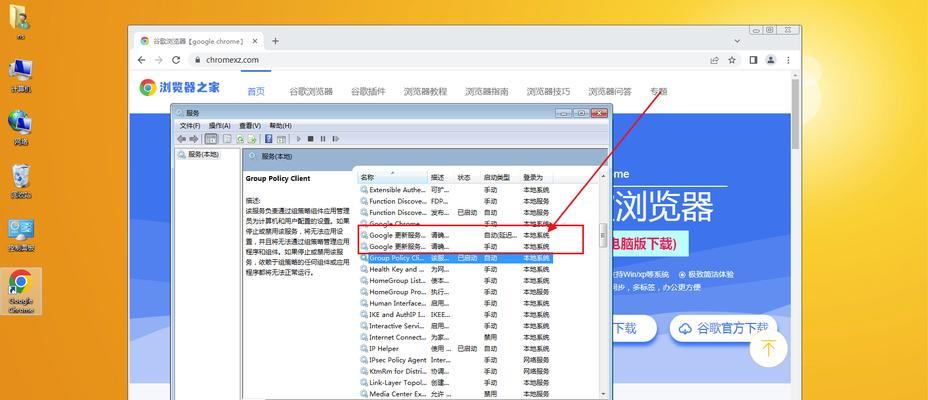Sort services by the 描述 column header
928x400 pixels.
pos(441,178)
